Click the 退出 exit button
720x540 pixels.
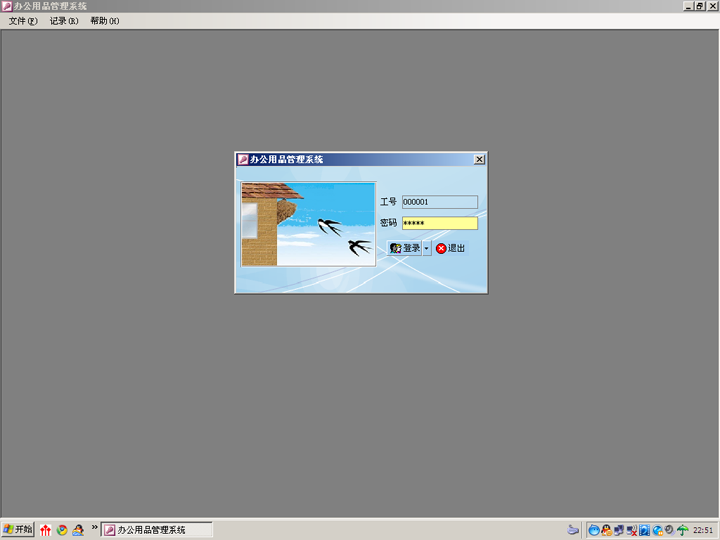450,248
